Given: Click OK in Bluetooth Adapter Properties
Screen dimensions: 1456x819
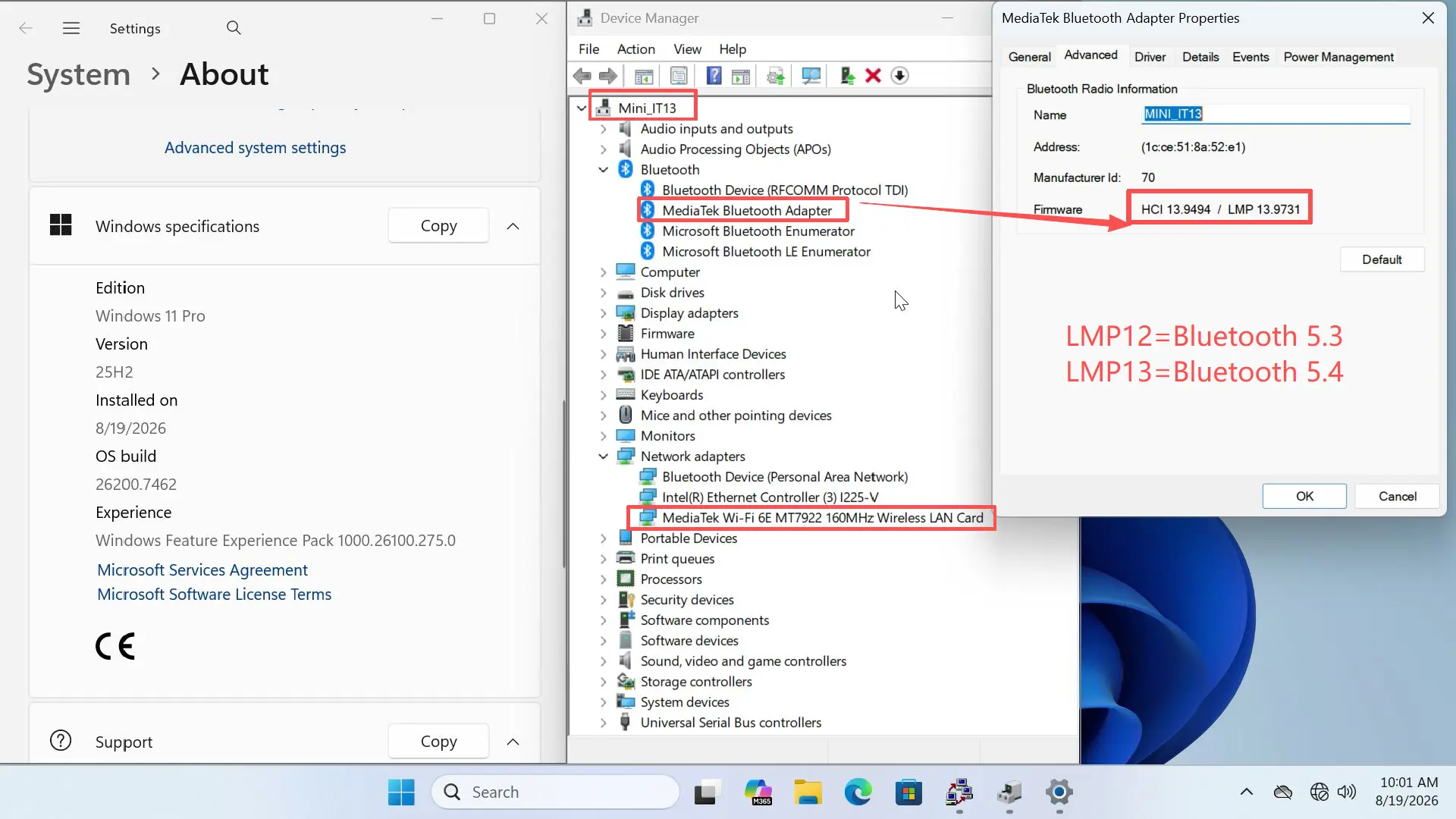Looking at the screenshot, I should (1304, 496).
